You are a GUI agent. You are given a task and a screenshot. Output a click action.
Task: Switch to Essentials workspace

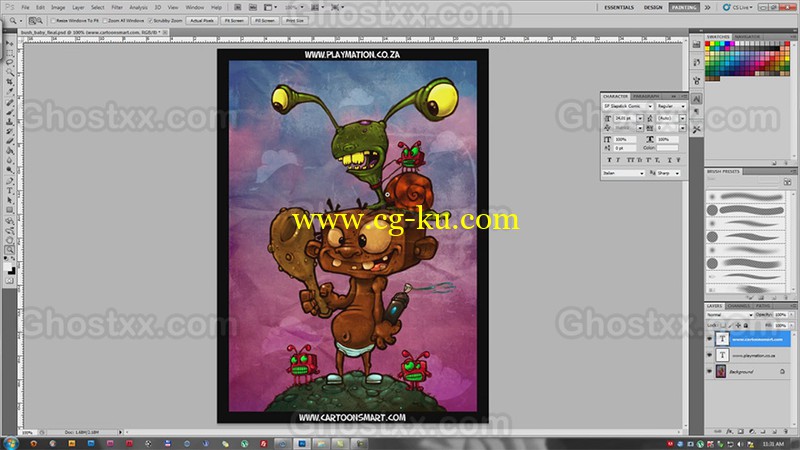click(619, 8)
